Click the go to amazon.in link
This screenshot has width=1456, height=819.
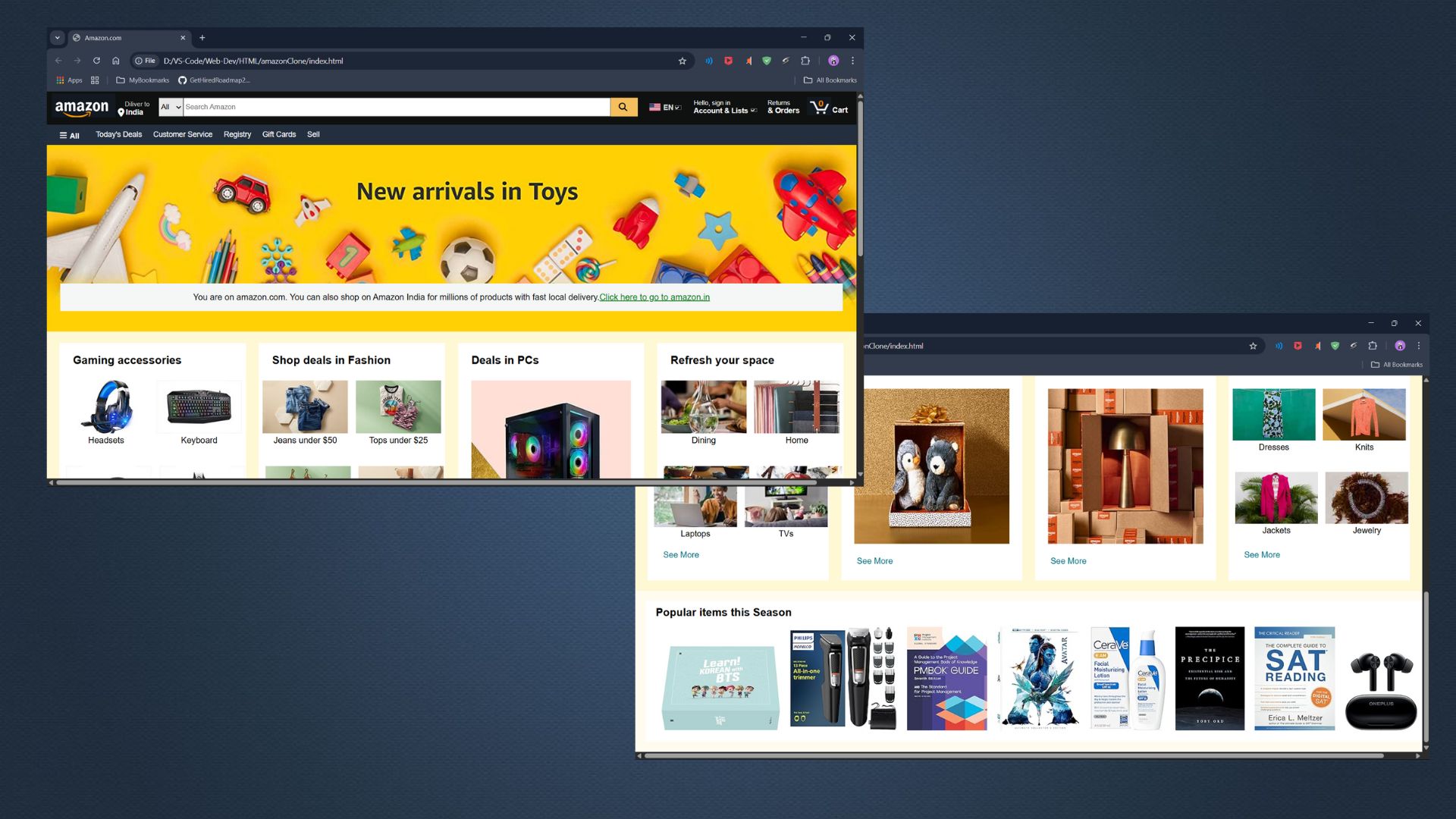point(654,297)
